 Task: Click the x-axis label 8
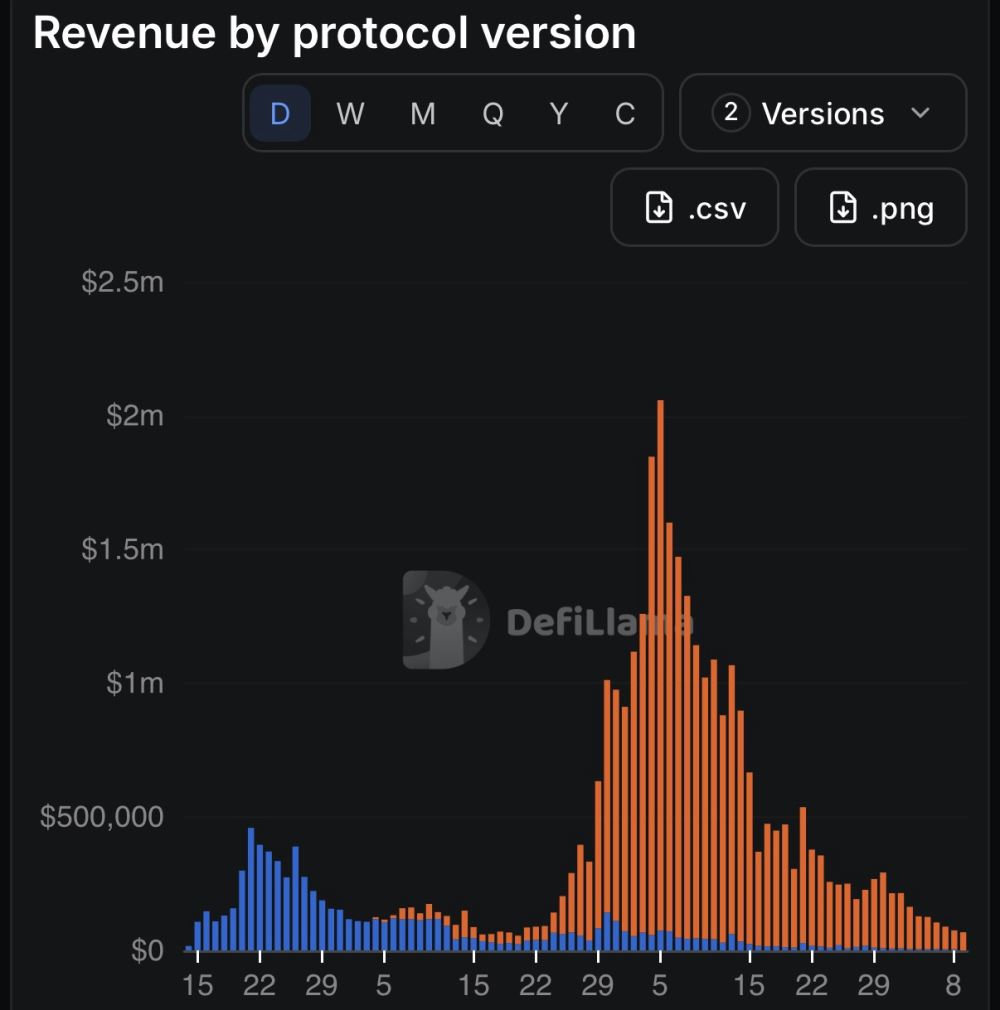tap(954, 986)
